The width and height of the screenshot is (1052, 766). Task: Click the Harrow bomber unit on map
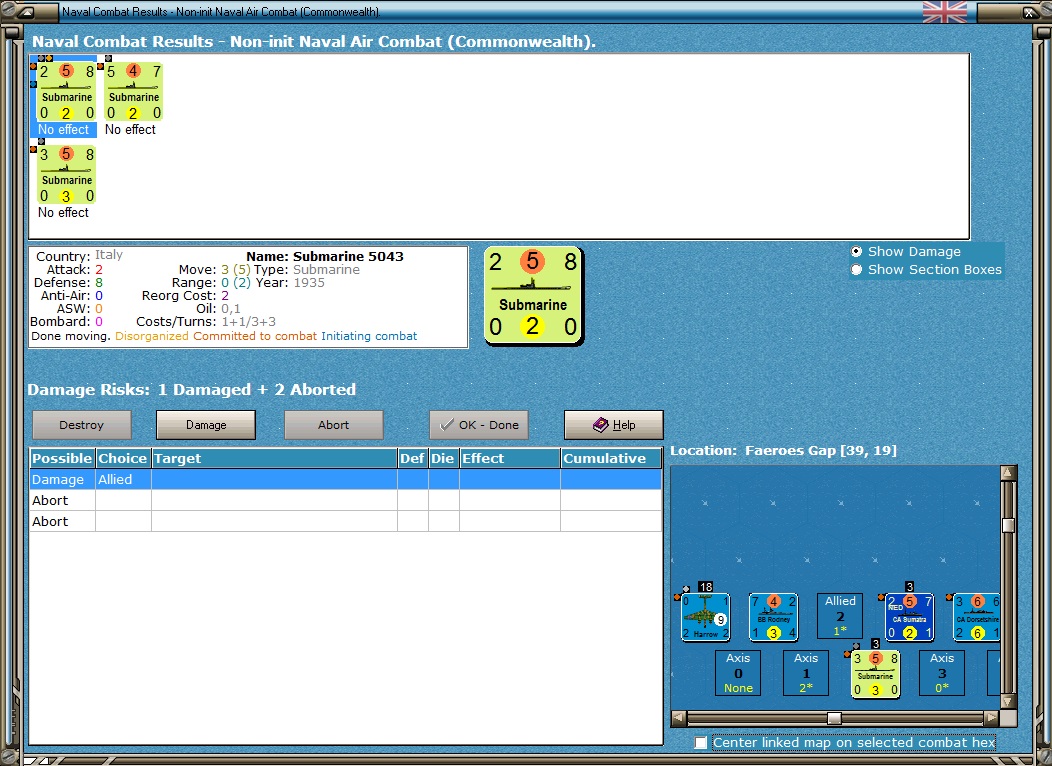pos(705,616)
